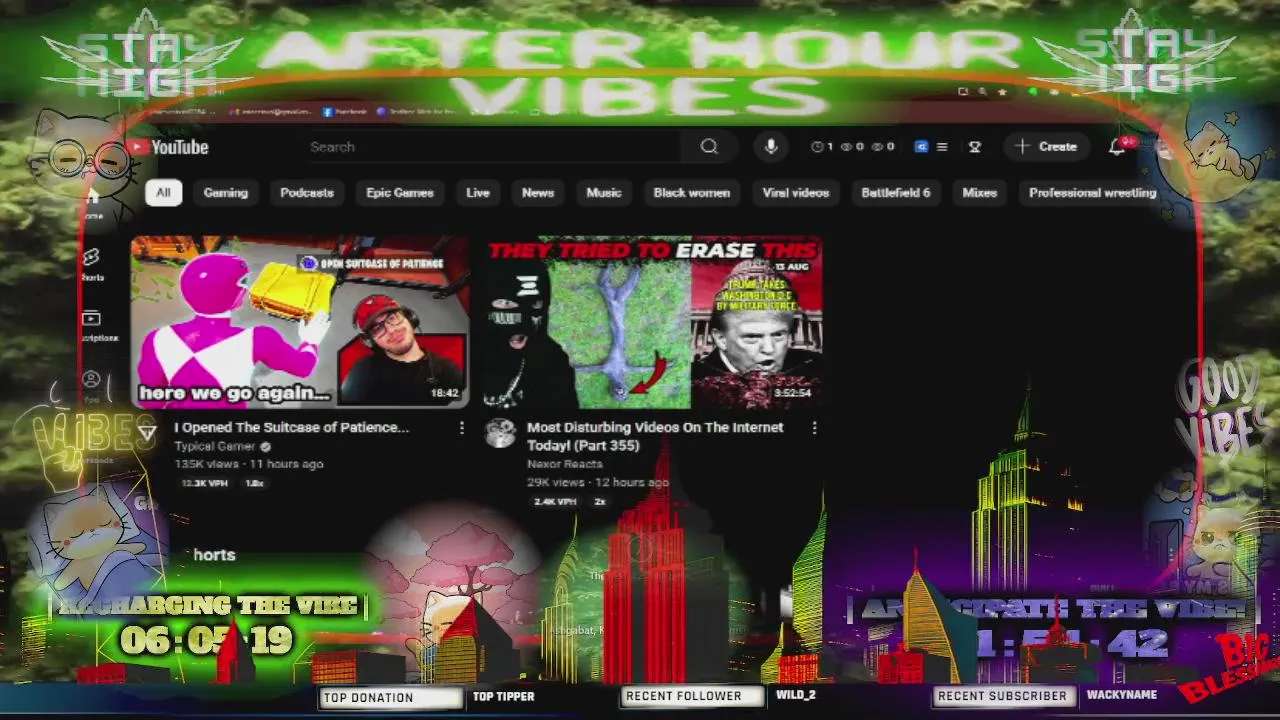1280x720 pixels.
Task: Click the '135K views · 11 hours ago' text
Action: (x=249, y=464)
